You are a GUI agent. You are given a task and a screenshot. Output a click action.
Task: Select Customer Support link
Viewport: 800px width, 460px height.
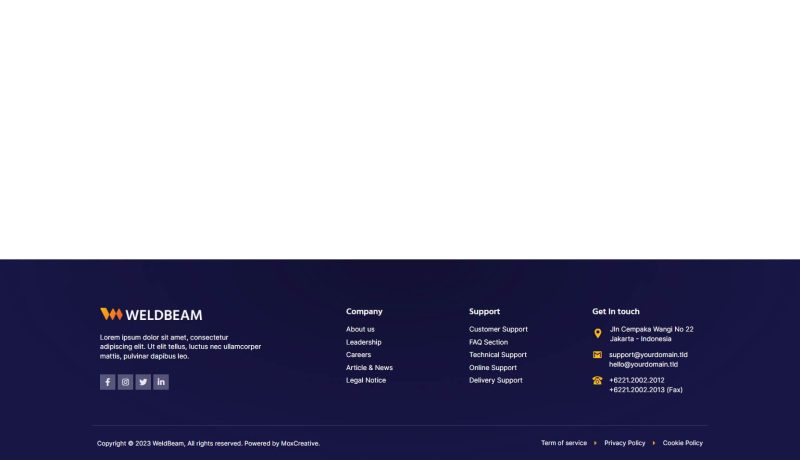tap(498, 329)
